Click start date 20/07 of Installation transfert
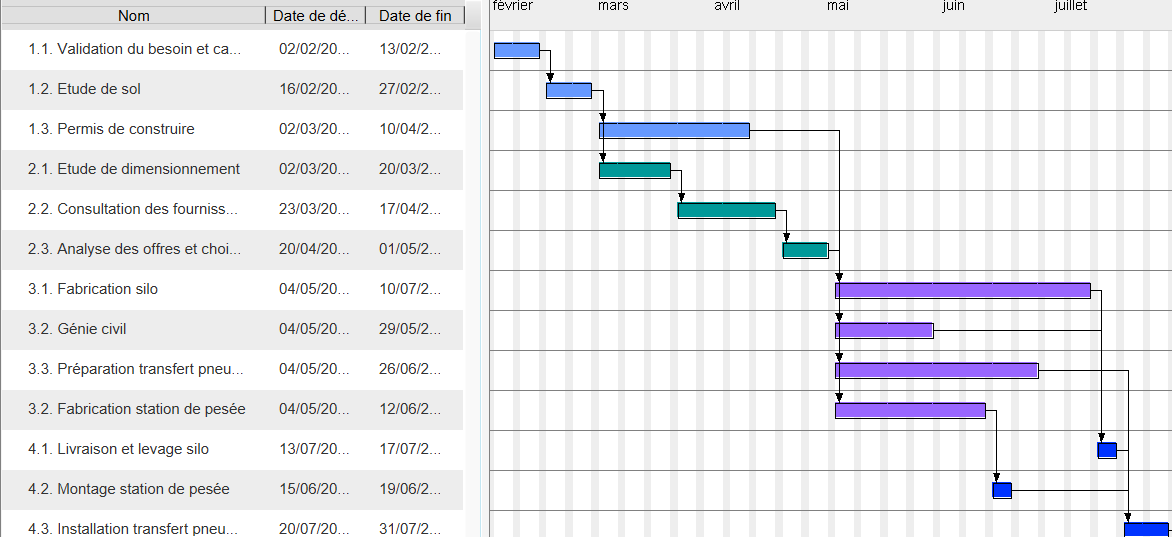 tap(314, 529)
